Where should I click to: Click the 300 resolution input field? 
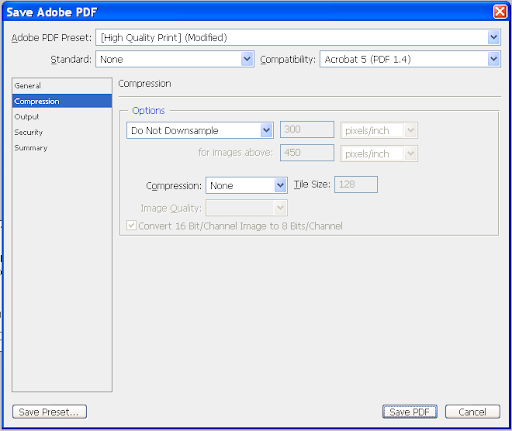[x=307, y=129]
